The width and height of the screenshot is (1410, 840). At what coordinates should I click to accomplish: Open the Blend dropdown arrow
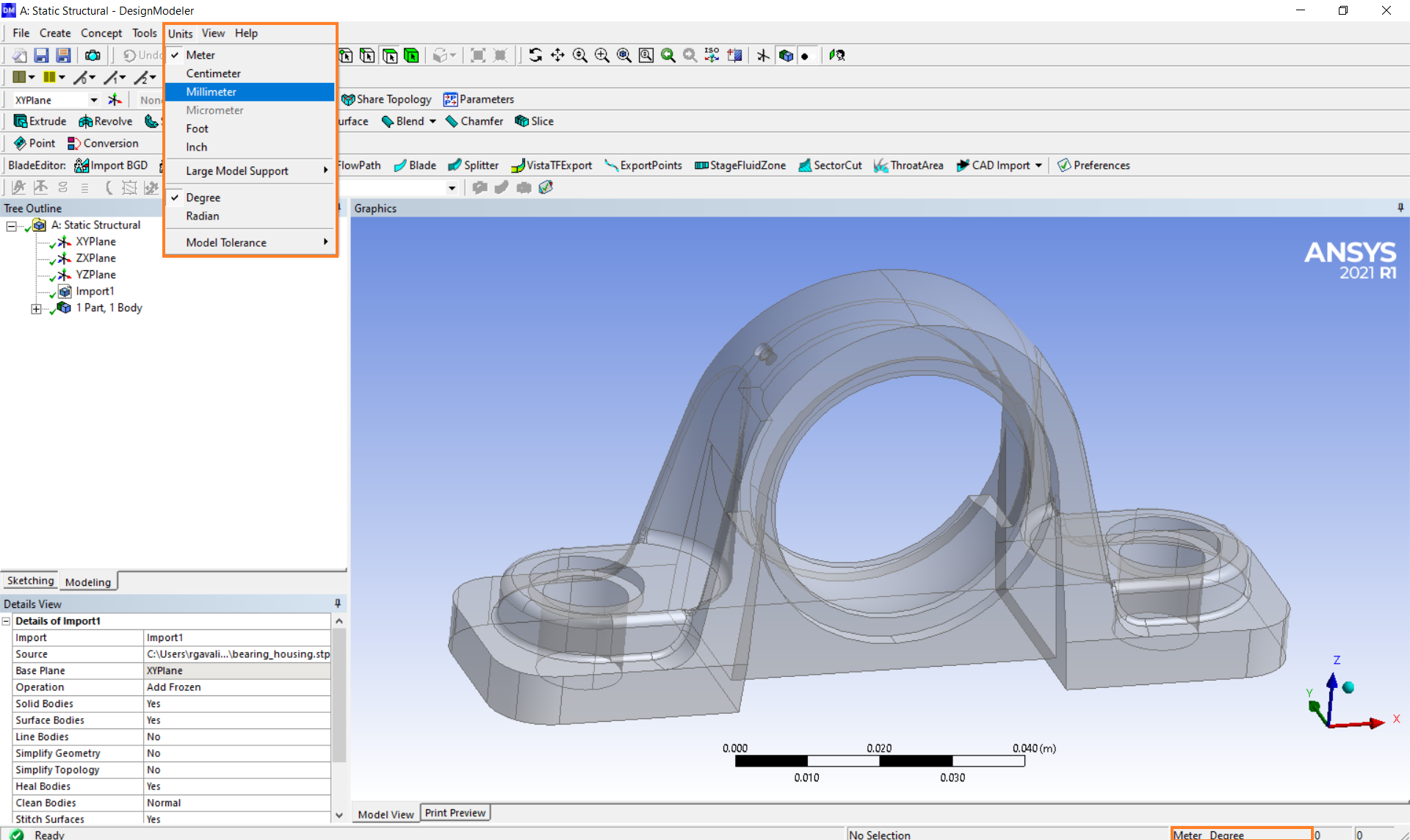(x=433, y=121)
